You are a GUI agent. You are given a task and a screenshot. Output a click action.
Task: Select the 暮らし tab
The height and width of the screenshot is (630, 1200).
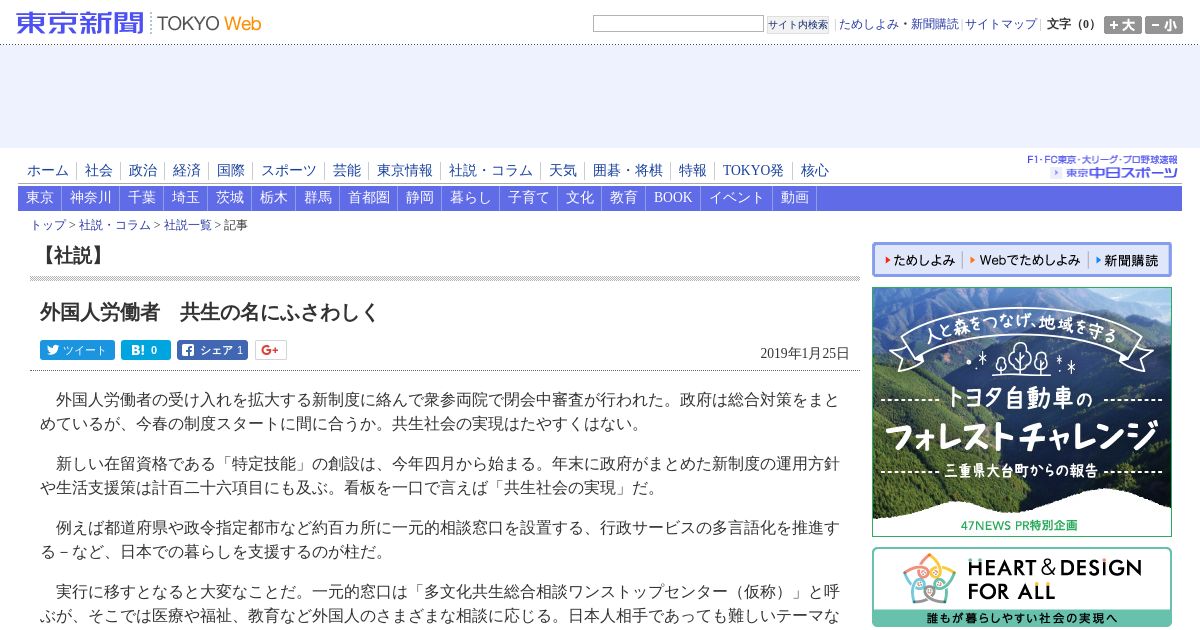tap(471, 198)
